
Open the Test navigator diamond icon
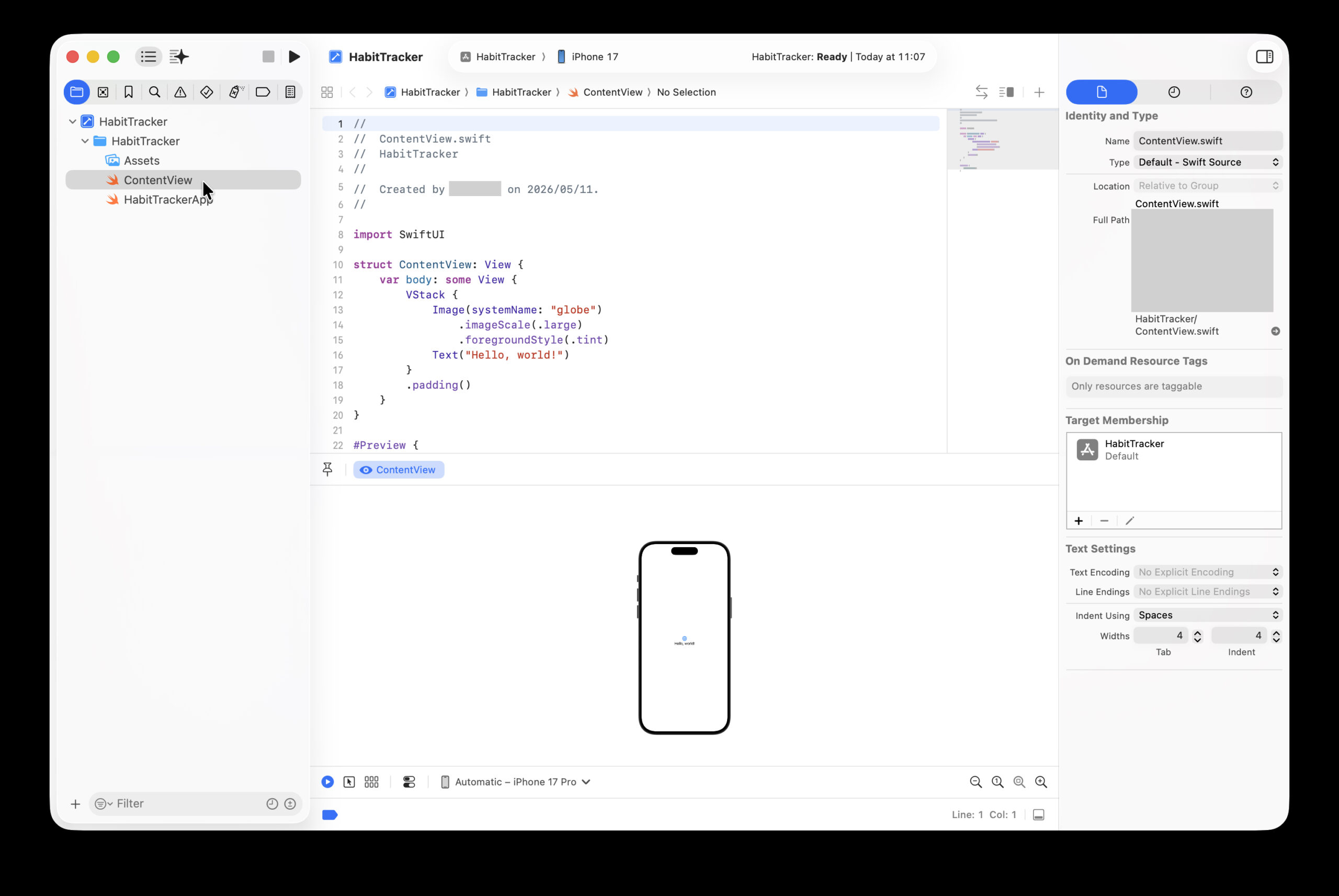pos(207,92)
